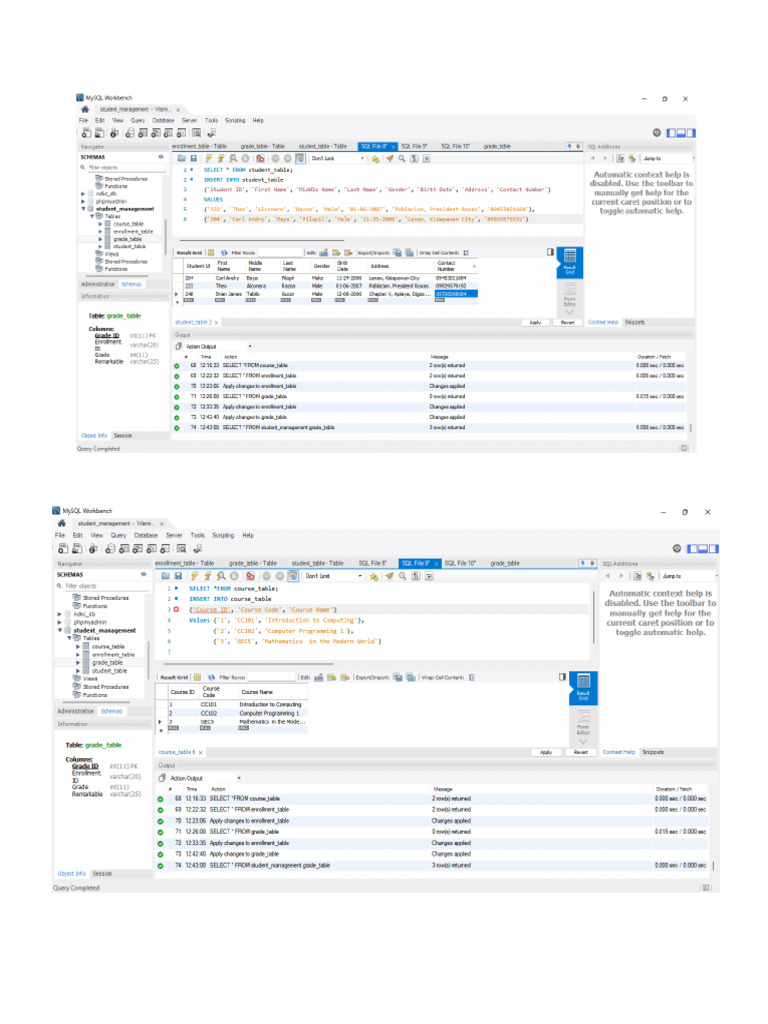Click the Filter Rows field in lower result grid
The height and width of the screenshot is (1024, 768).
coord(271,677)
